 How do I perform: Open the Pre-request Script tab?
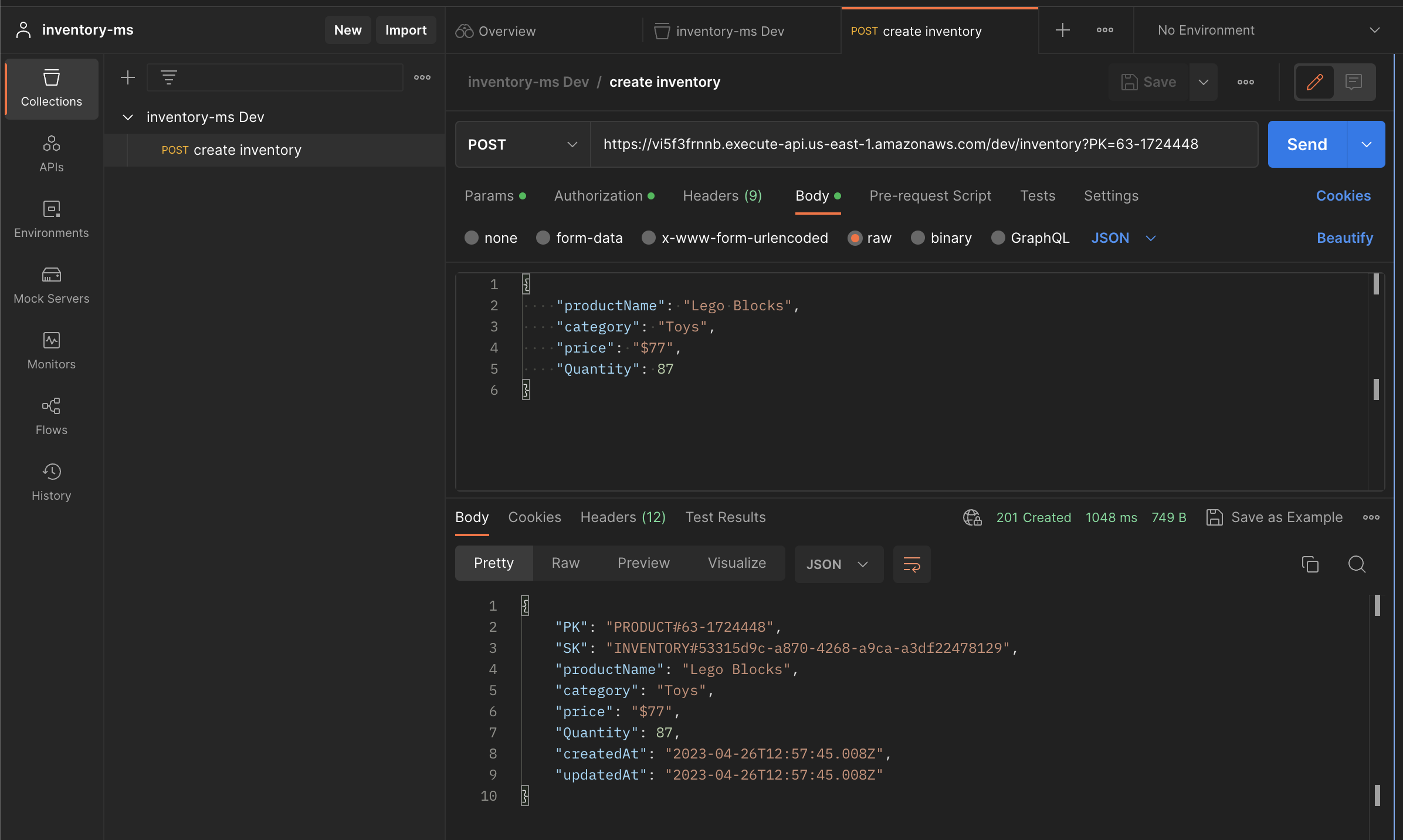click(x=930, y=195)
